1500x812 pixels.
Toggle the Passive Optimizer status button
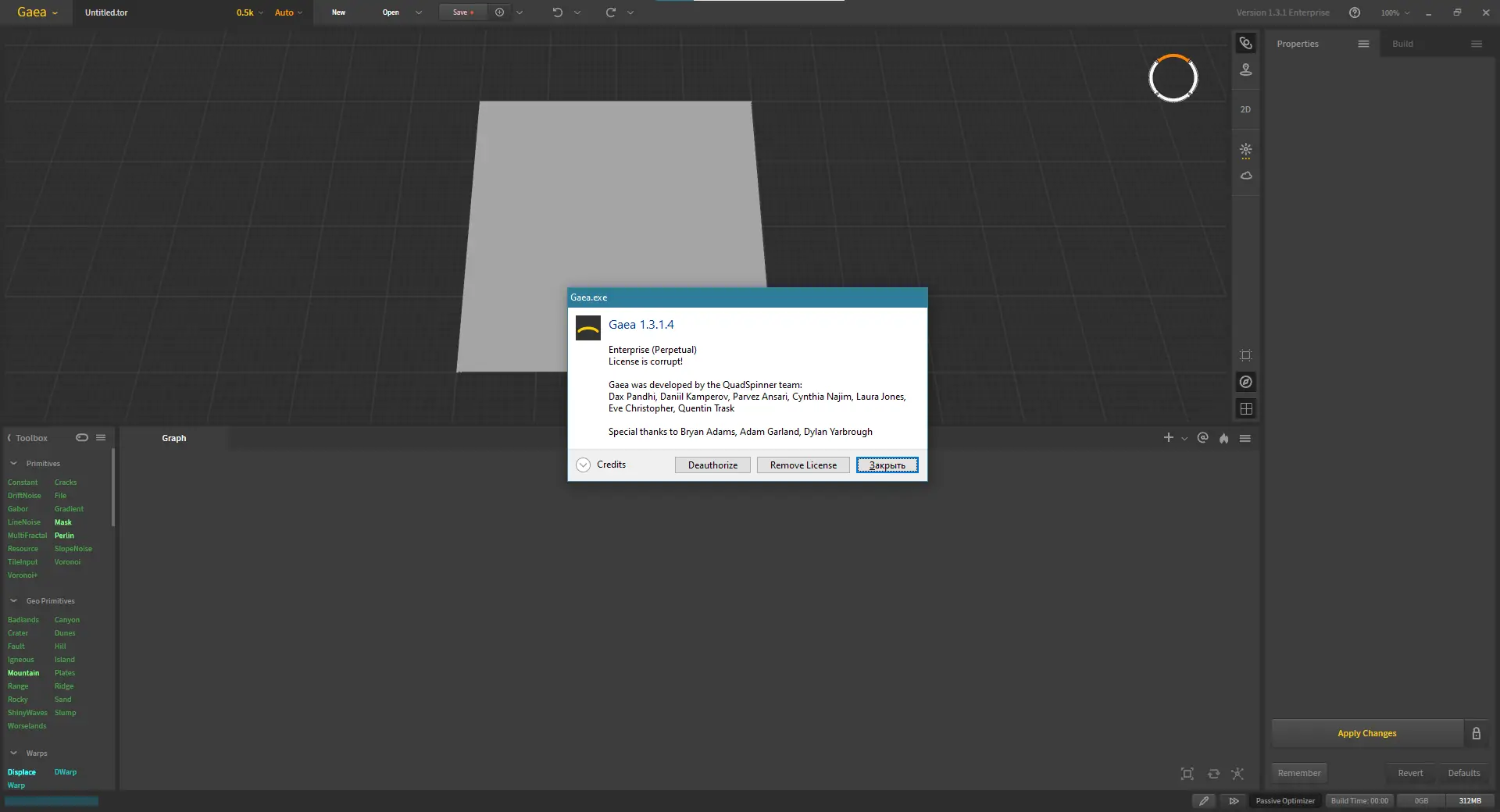click(1285, 800)
